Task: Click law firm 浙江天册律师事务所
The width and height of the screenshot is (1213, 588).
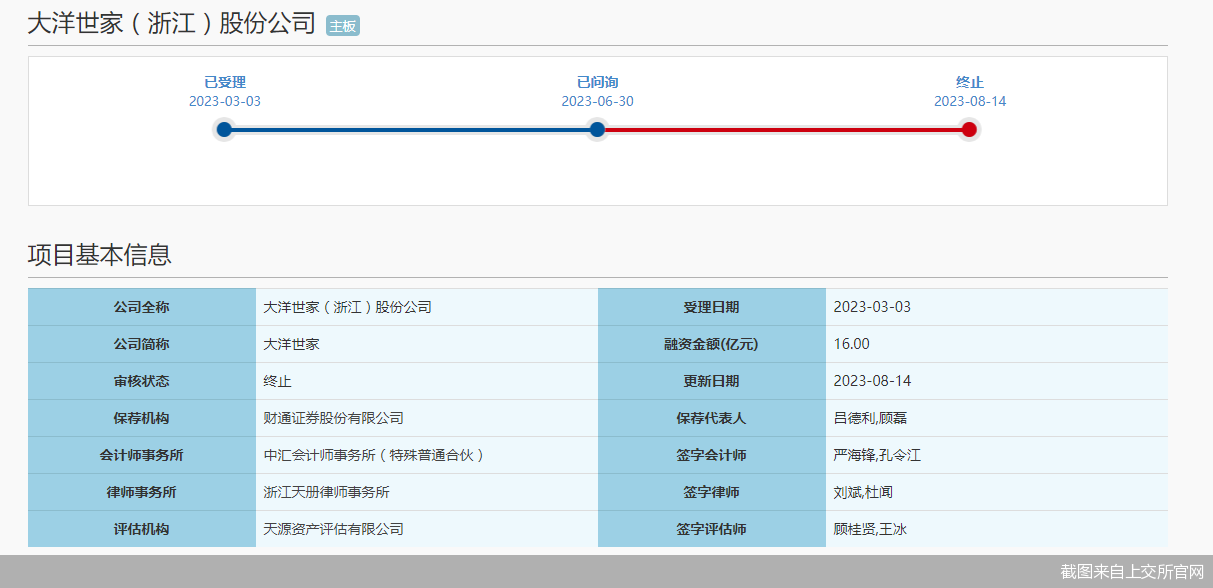Action: point(326,492)
